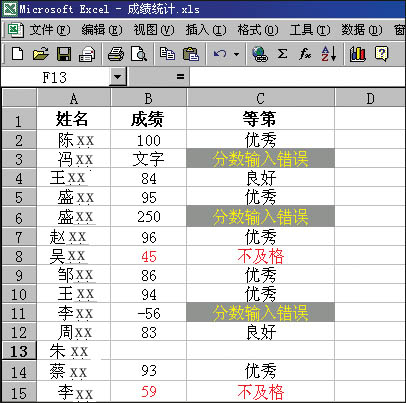Open the 格式(O) menu
406x403 pixels.
[258, 30]
